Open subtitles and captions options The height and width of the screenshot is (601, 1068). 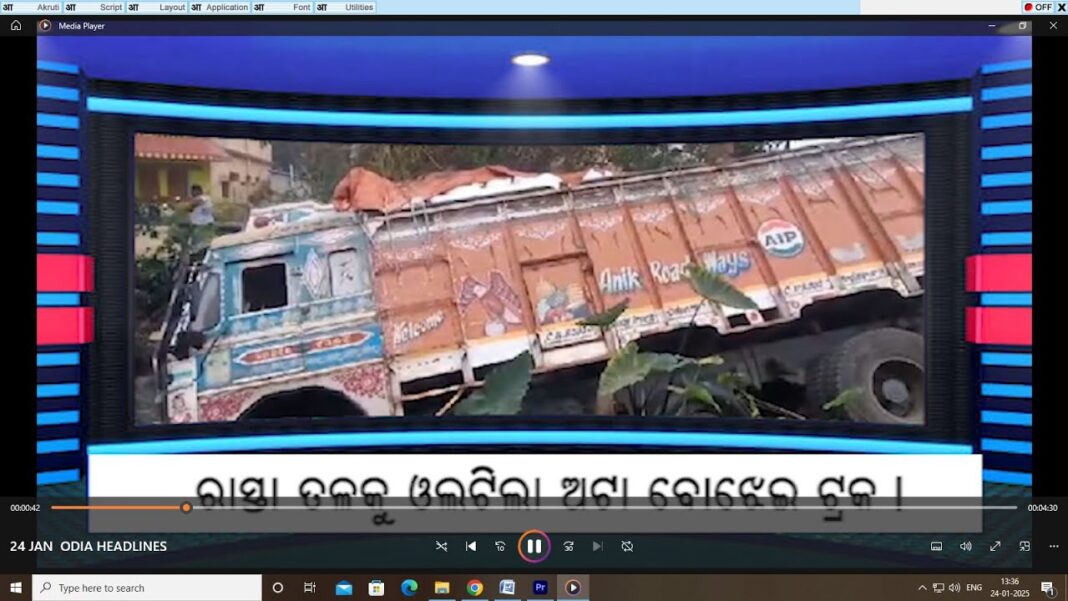click(936, 546)
